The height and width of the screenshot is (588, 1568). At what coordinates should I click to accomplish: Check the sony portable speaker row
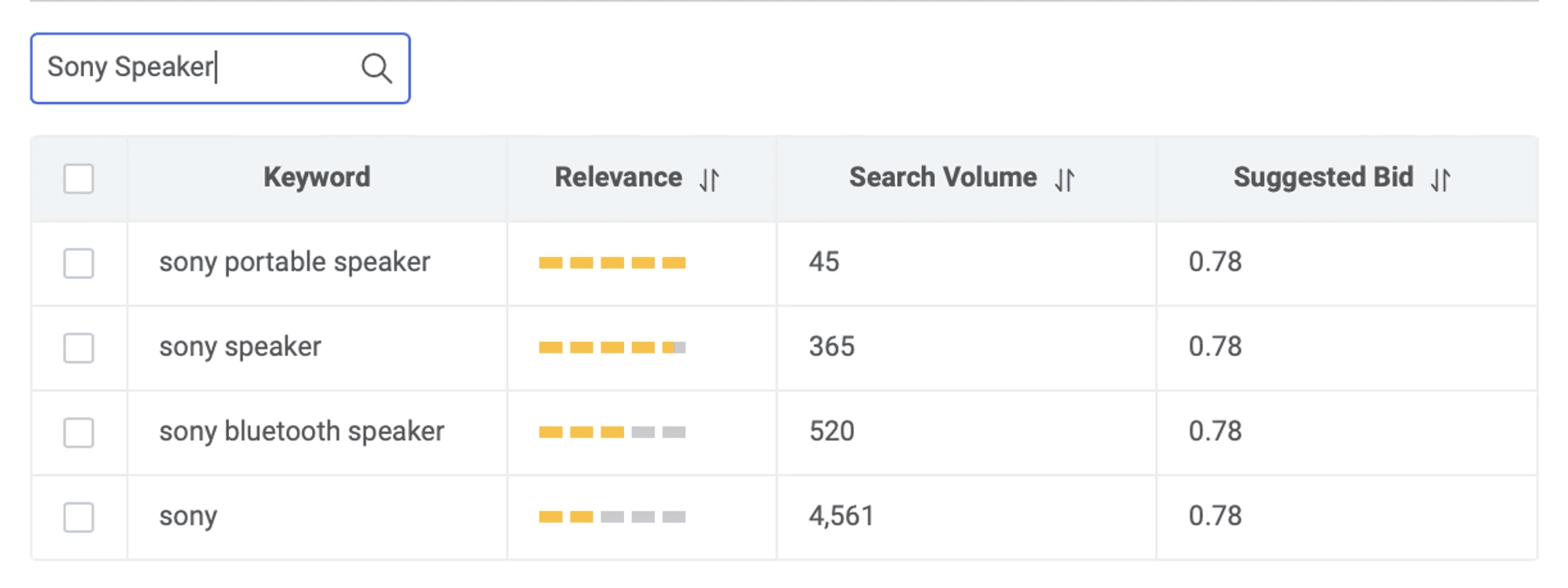point(78,263)
